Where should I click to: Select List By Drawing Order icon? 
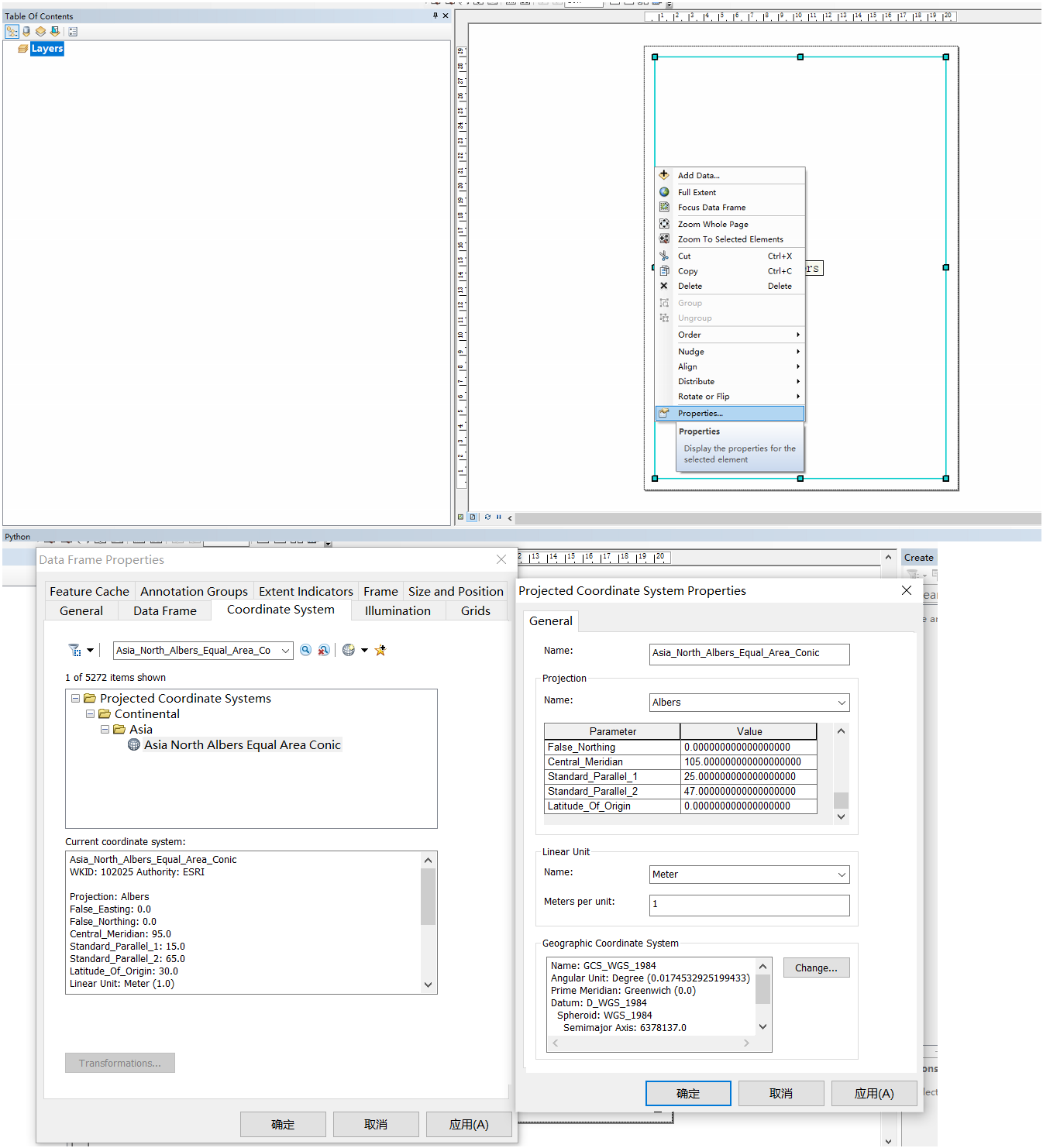(12, 32)
